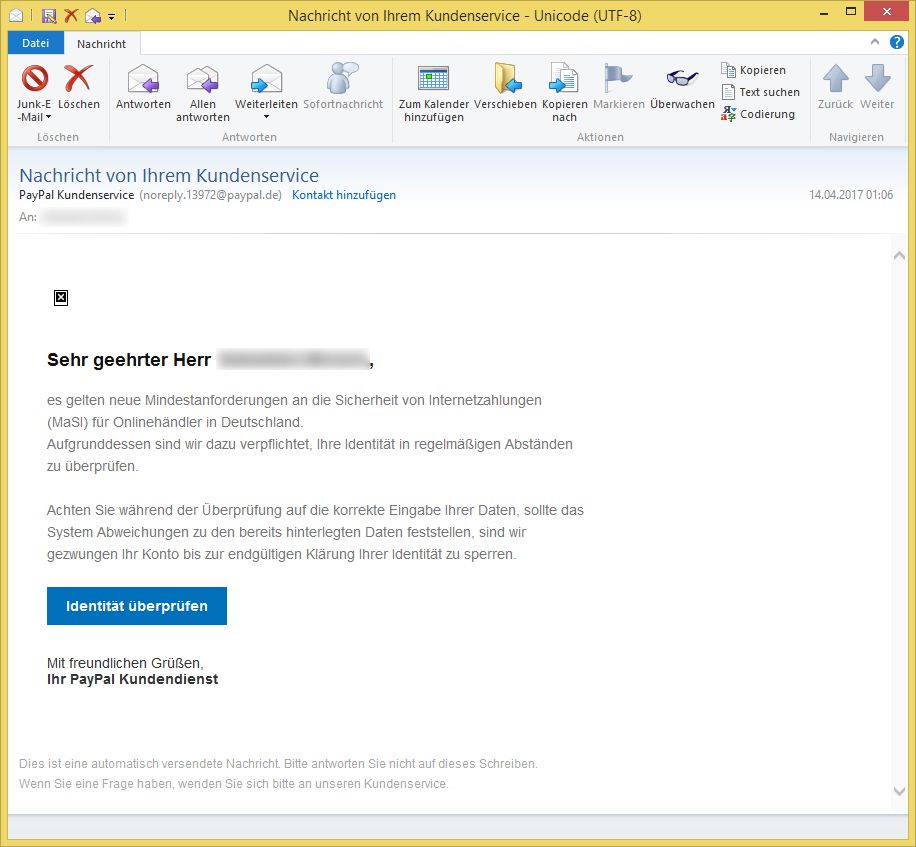
Task: Click the scrollbar up arrow
Action: [899, 255]
